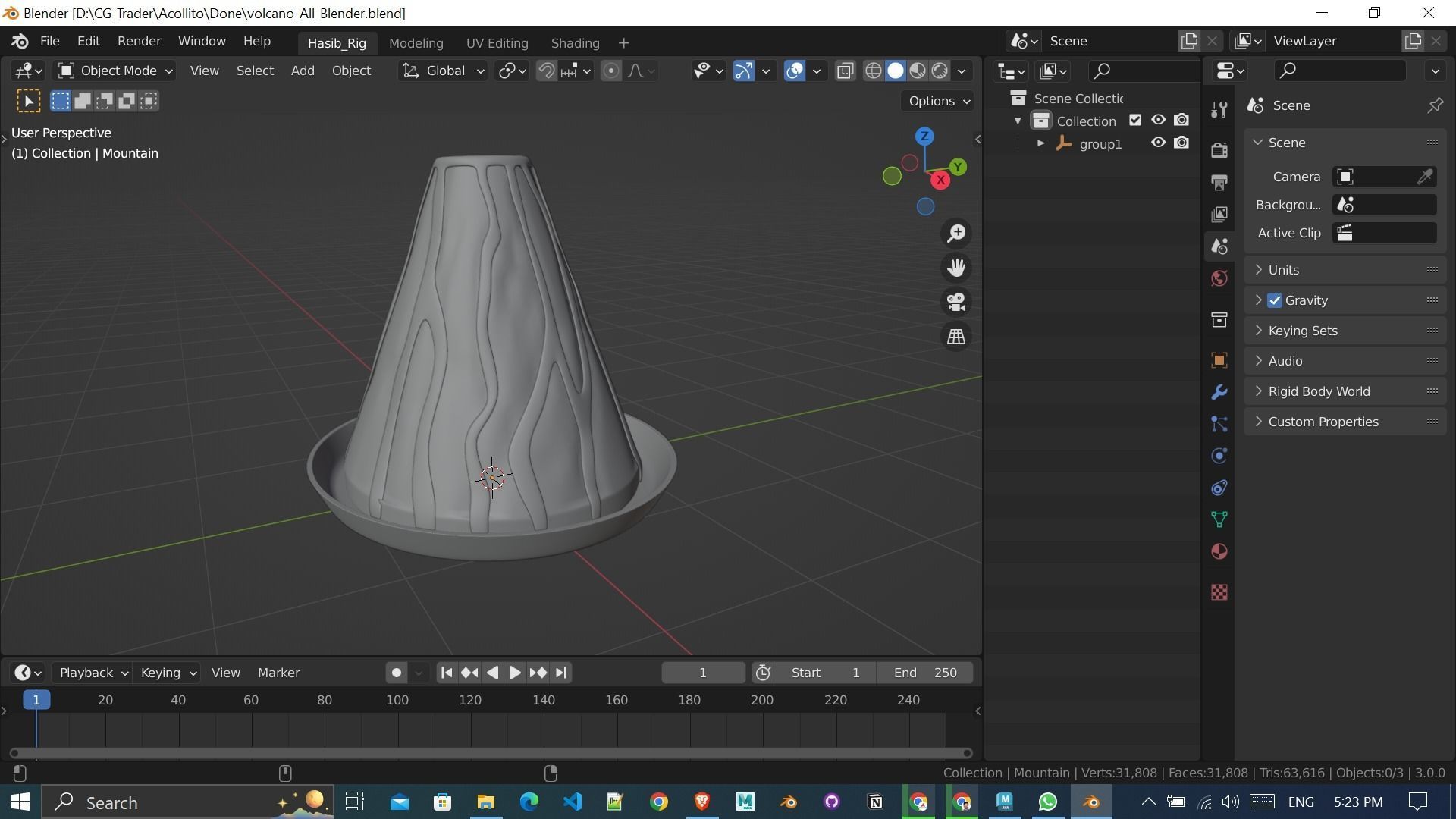Open the Object Data mesh properties tab
This screenshot has height=819, width=1456.
1219,519
